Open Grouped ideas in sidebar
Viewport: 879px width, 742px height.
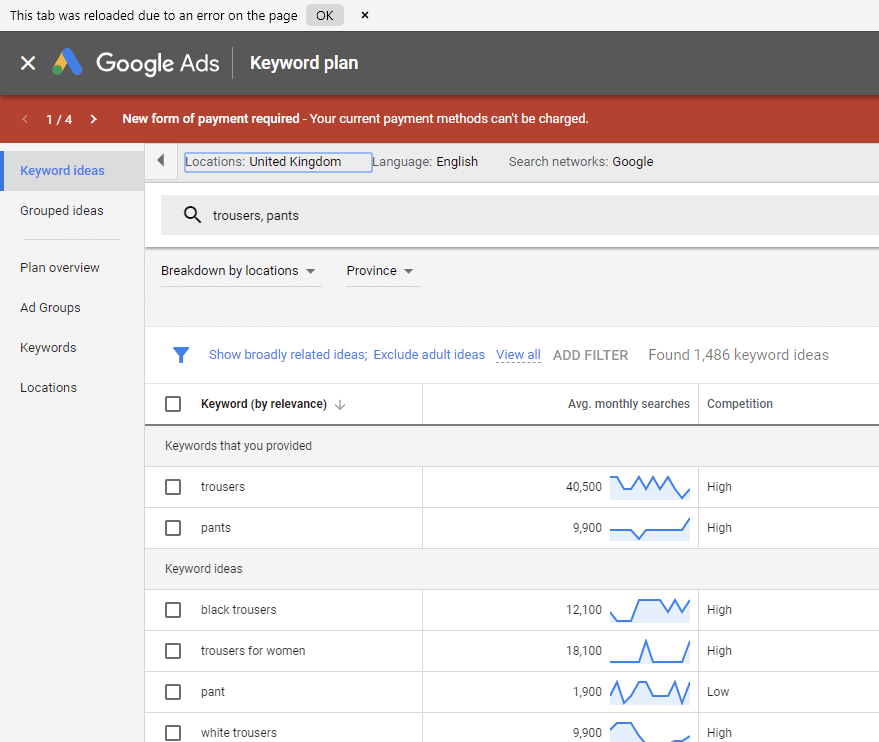(62, 211)
